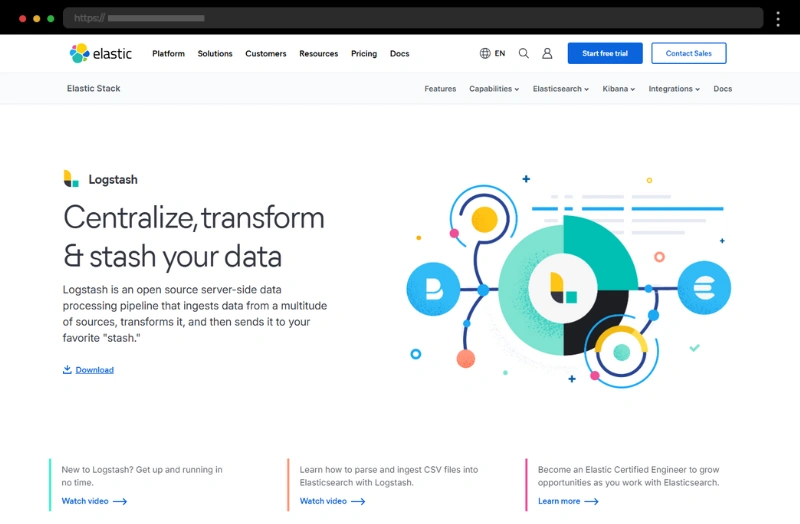Screen dimensions: 800x524
Task: Open the Features sub-navigation link
Action: (440, 89)
